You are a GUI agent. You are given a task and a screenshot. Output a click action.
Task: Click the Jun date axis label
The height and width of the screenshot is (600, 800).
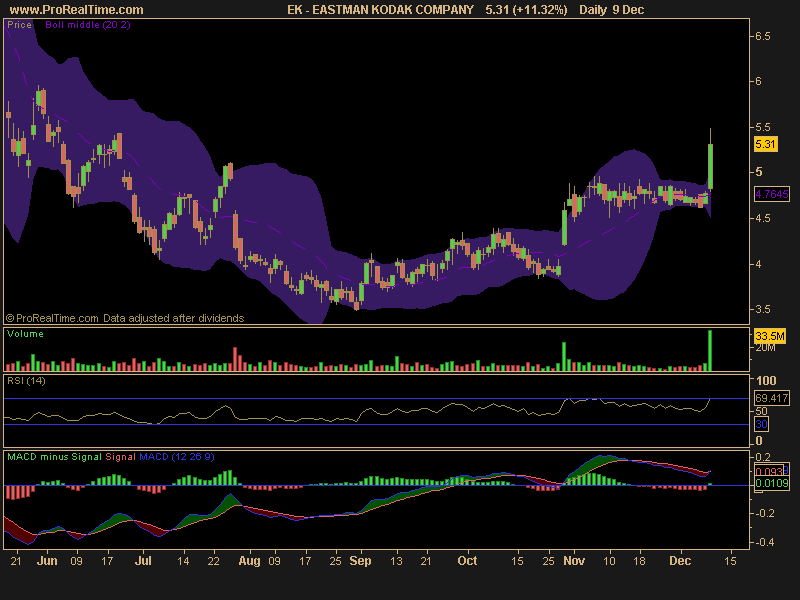[47, 561]
